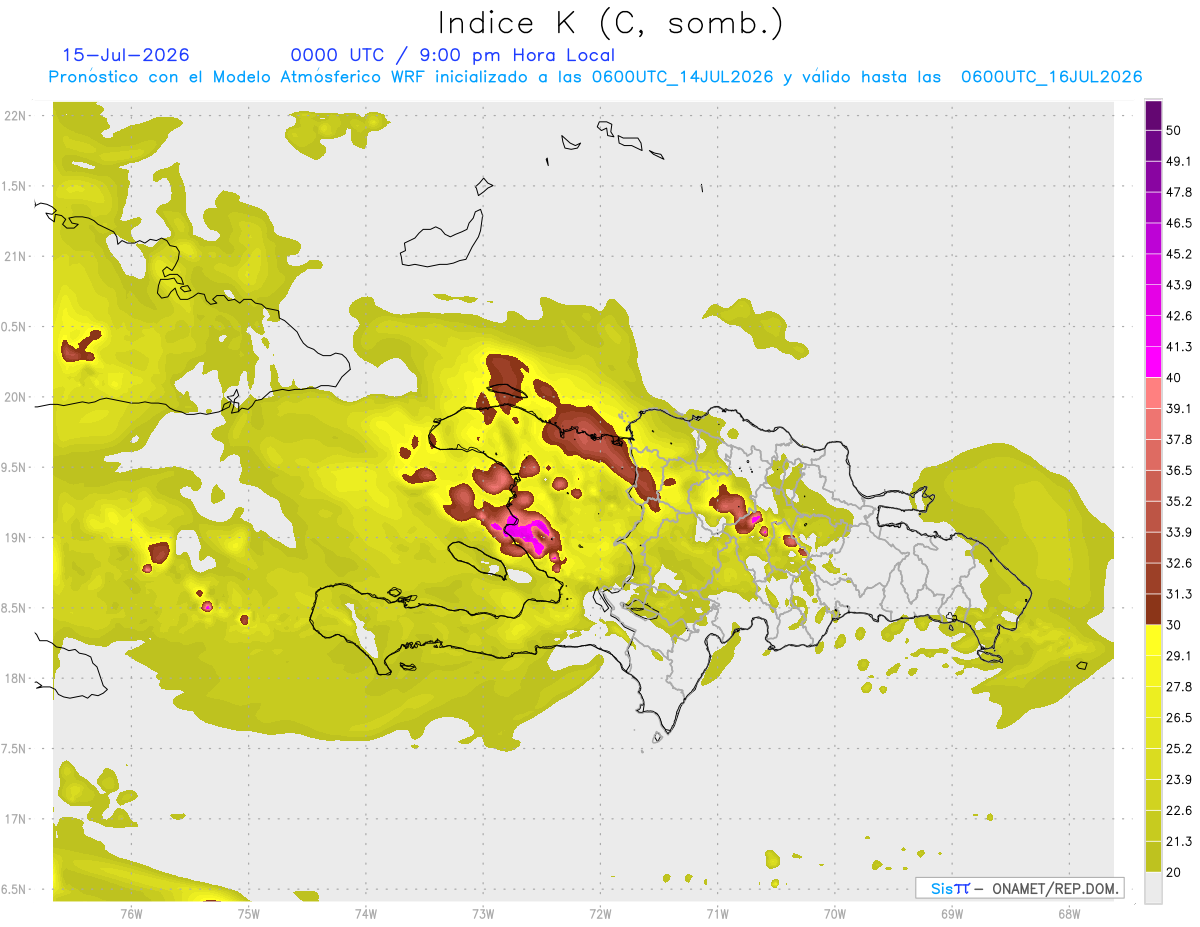The width and height of the screenshot is (1200, 927).
Task: Pick the salmon swatch between 39.1 and 40
Action: pyautogui.click(x=1154, y=393)
